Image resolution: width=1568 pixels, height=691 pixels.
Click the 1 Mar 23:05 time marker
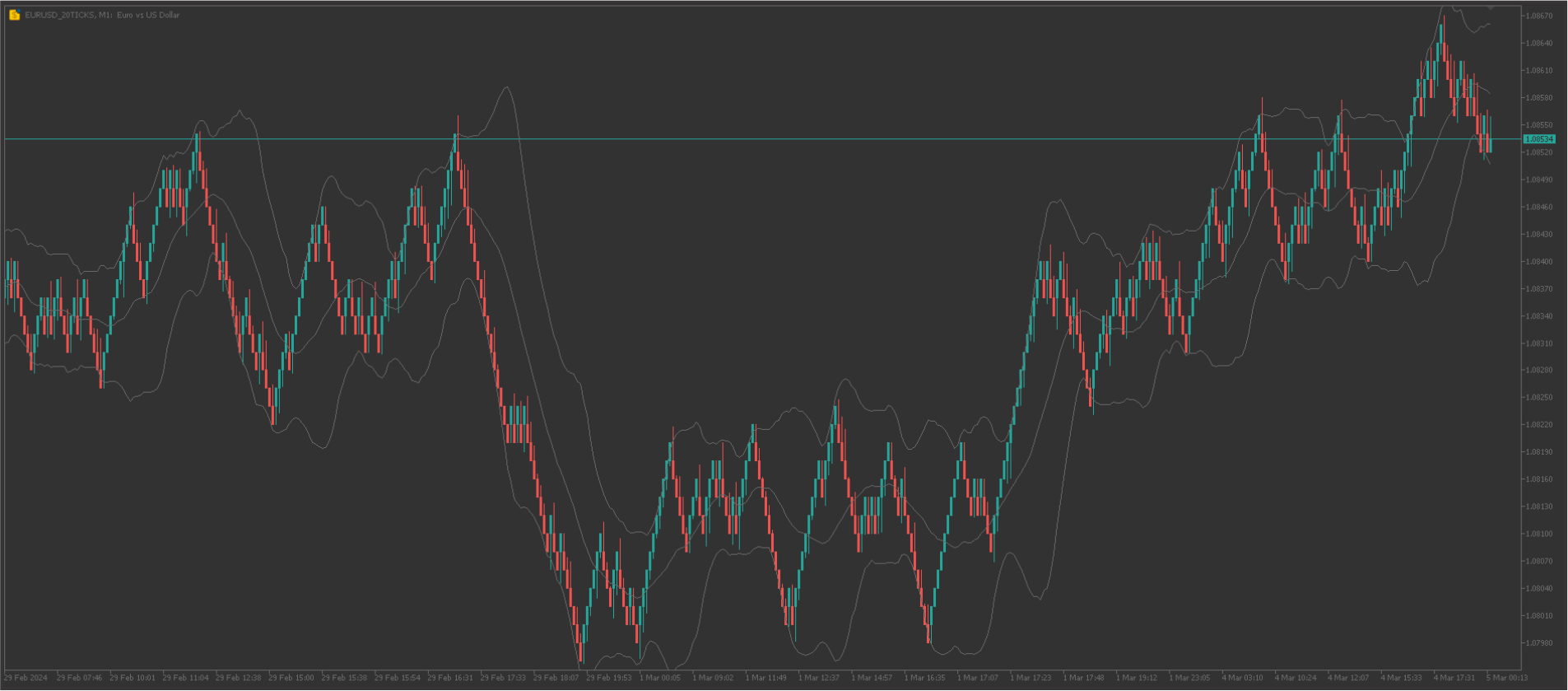pos(1189,678)
